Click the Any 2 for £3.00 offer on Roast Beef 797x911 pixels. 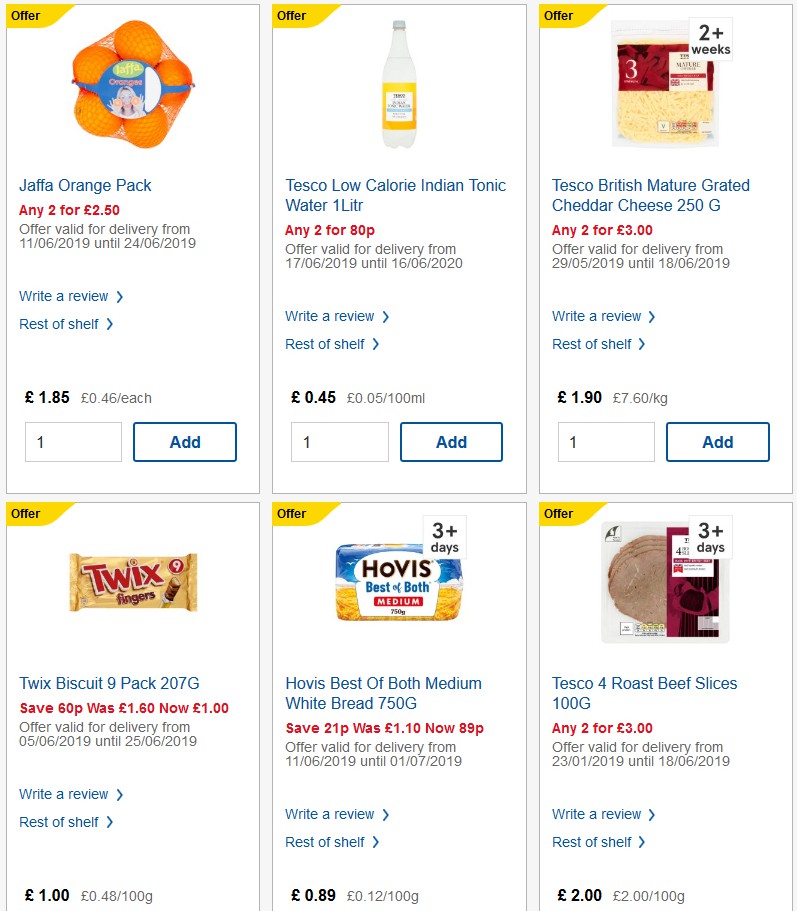click(x=601, y=727)
